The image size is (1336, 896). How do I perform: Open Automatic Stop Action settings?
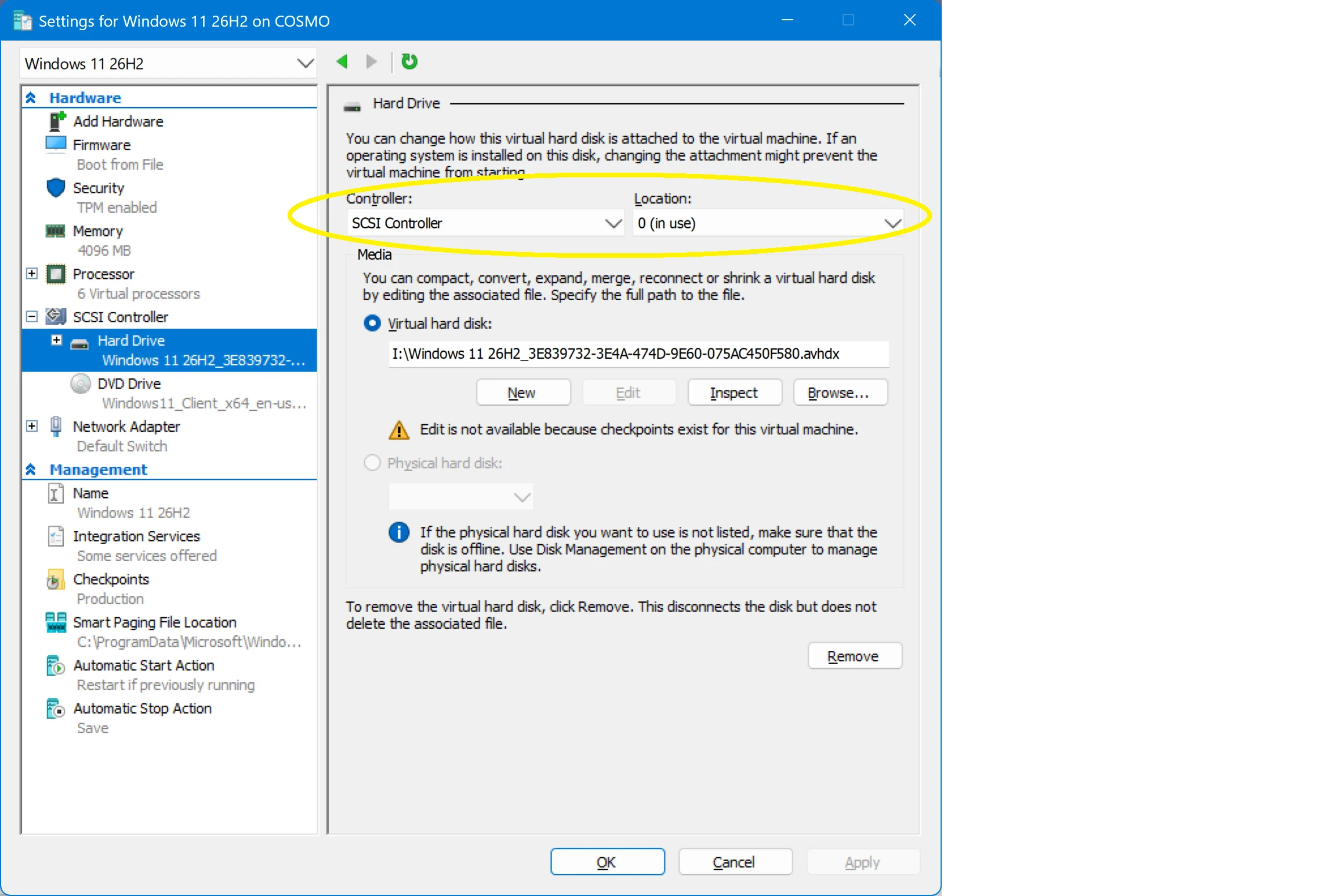[142, 708]
